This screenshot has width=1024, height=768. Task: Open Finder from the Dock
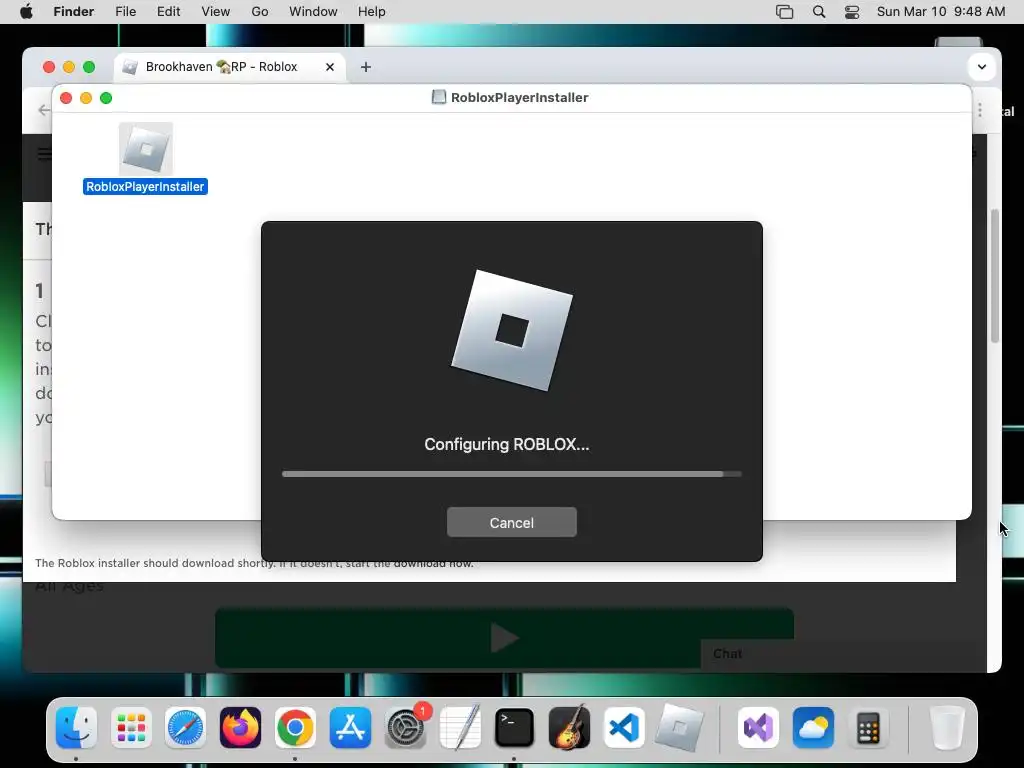point(76,727)
